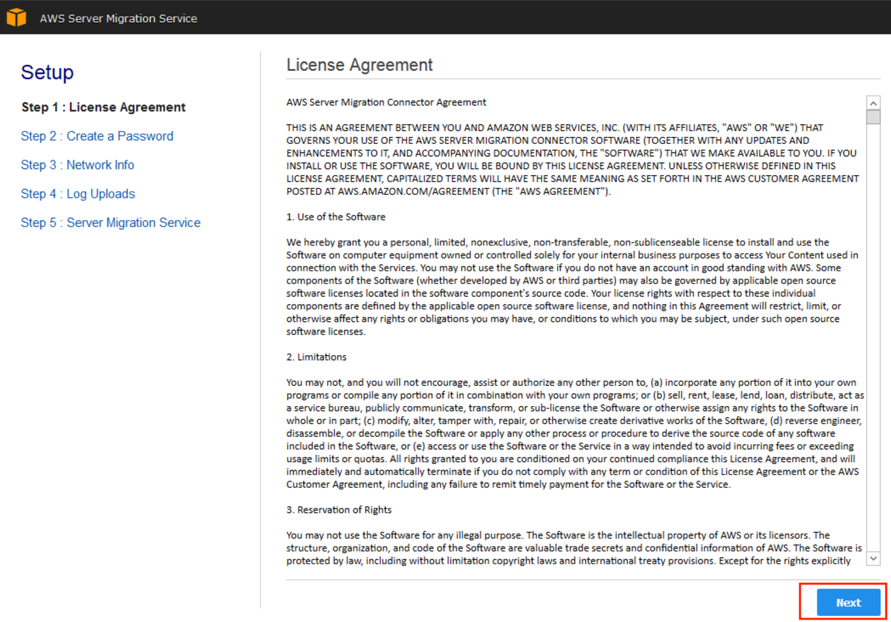Viewport: 891px width, 622px height.
Task: Click '3. Reservation of Rights' heading
Action: tap(339, 510)
